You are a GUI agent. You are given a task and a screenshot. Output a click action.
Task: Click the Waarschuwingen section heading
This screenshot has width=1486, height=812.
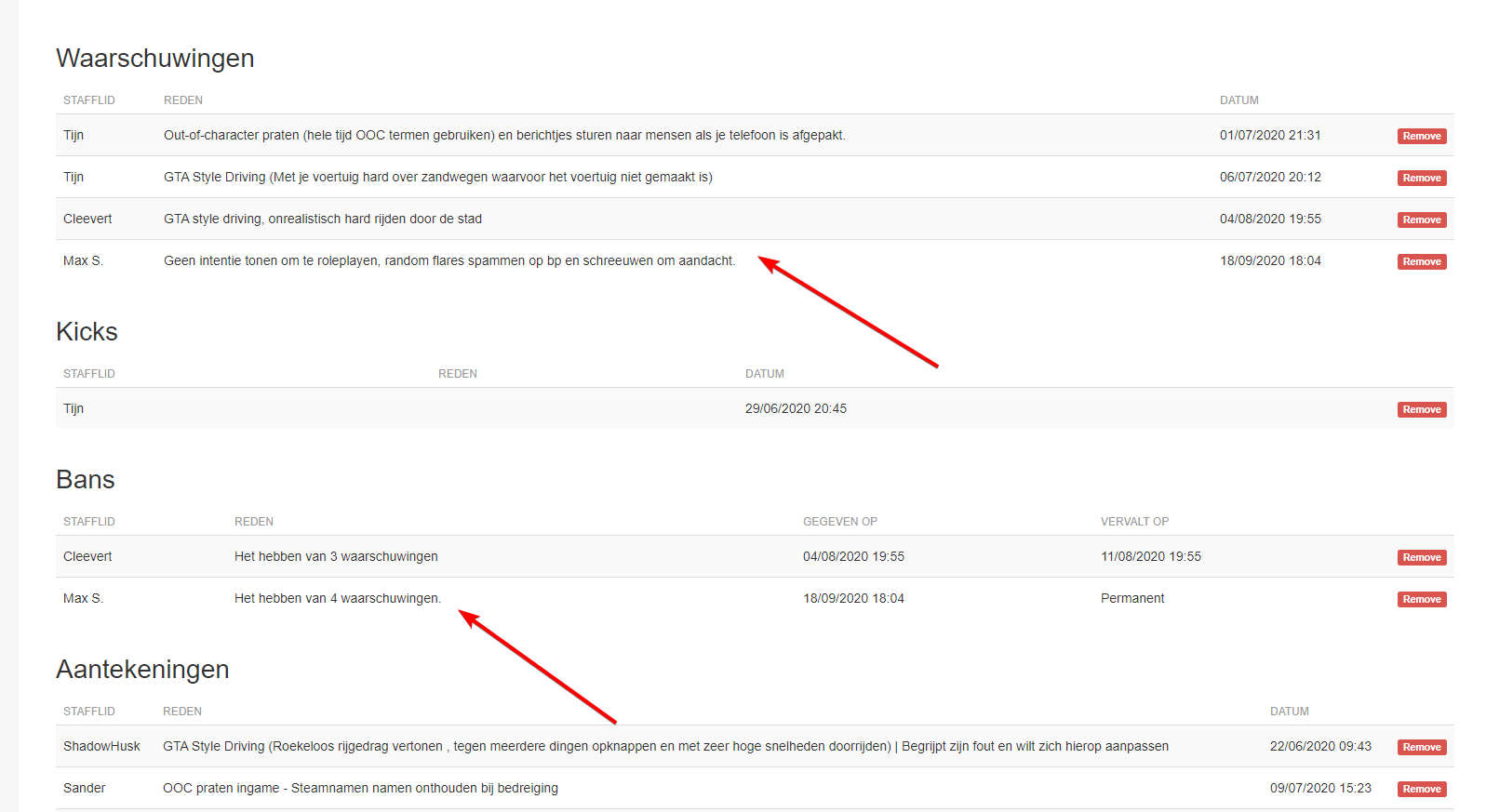(154, 58)
